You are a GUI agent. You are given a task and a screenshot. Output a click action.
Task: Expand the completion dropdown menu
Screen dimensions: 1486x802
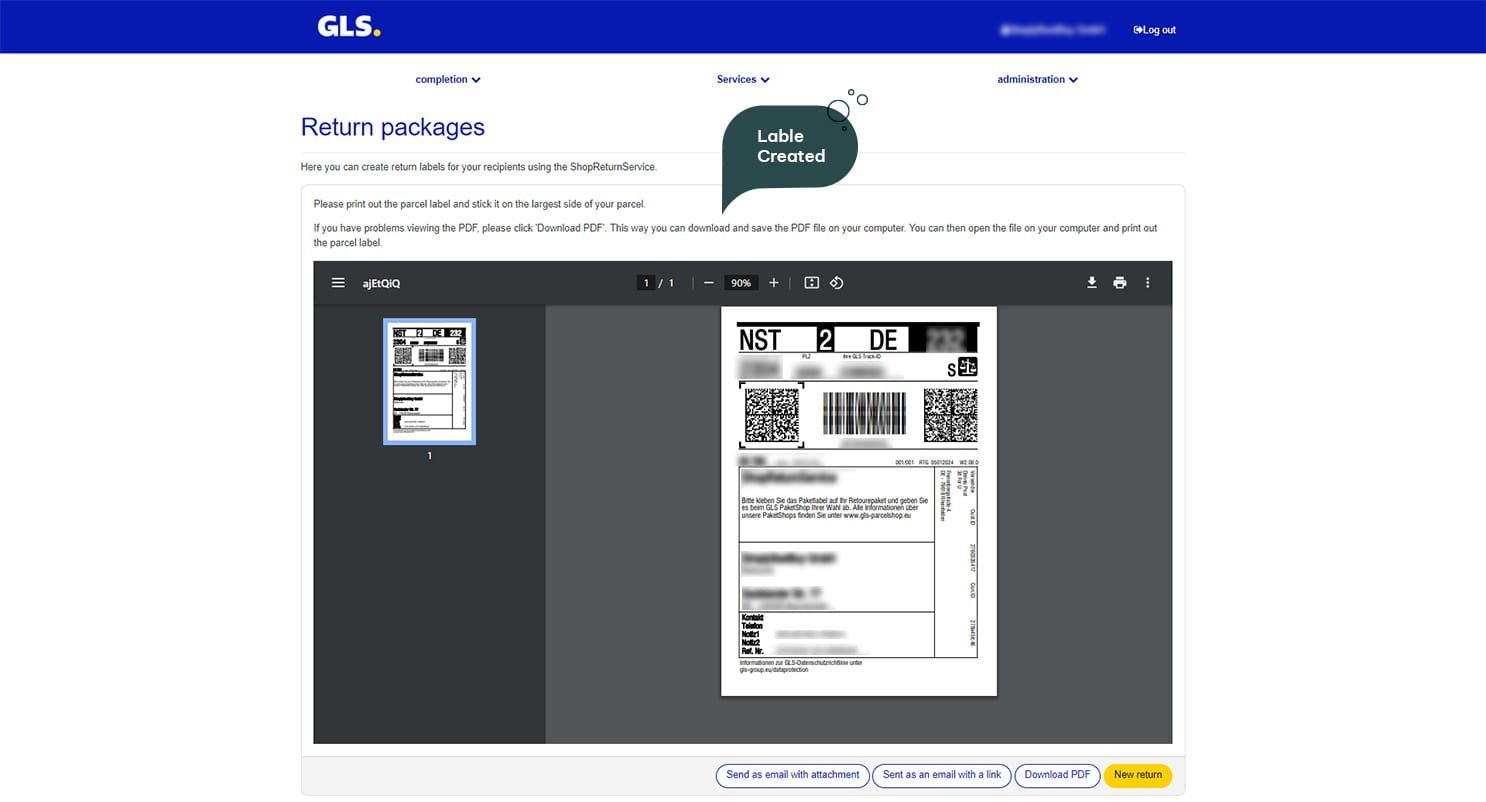[448, 79]
